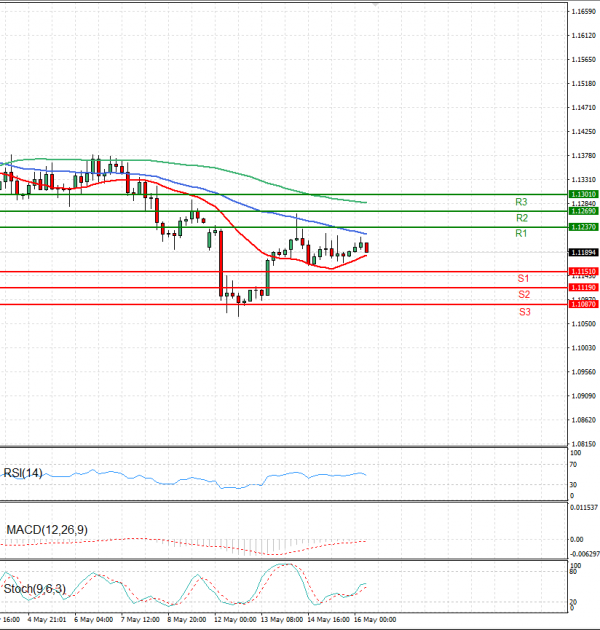The width and height of the screenshot is (600, 630).
Task: Click the 1.16590 price axis value
Action: pos(584,12)
